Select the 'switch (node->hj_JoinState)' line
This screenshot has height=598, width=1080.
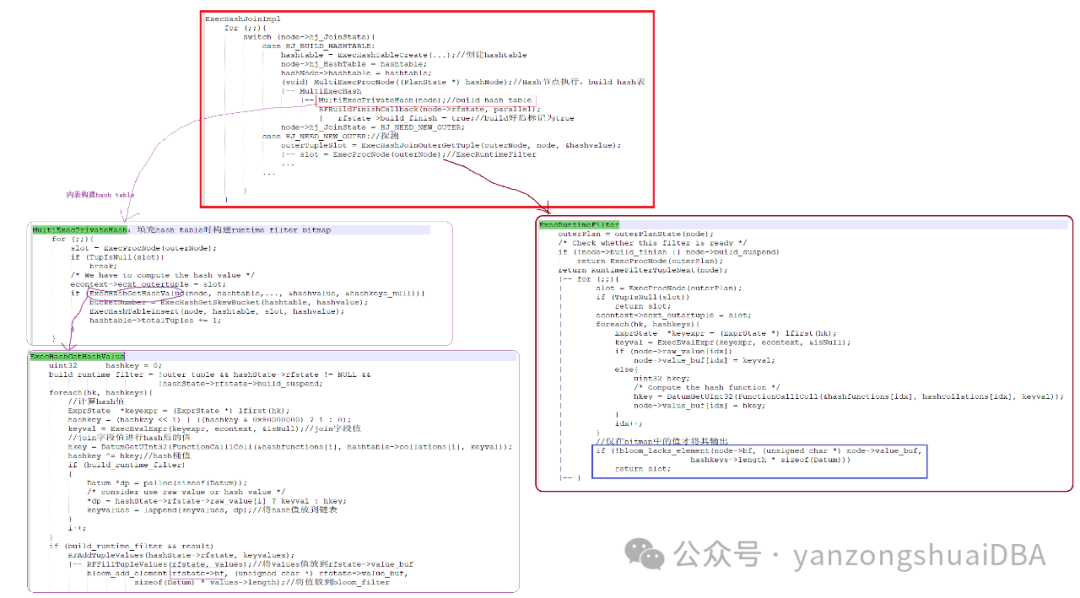[x=309, y=37]
